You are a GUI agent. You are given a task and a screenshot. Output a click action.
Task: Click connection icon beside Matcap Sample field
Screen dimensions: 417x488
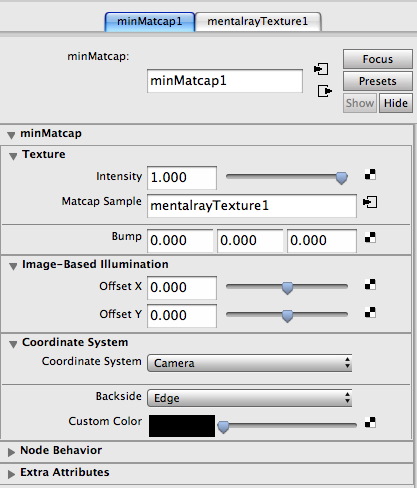(x=370, y=202)
